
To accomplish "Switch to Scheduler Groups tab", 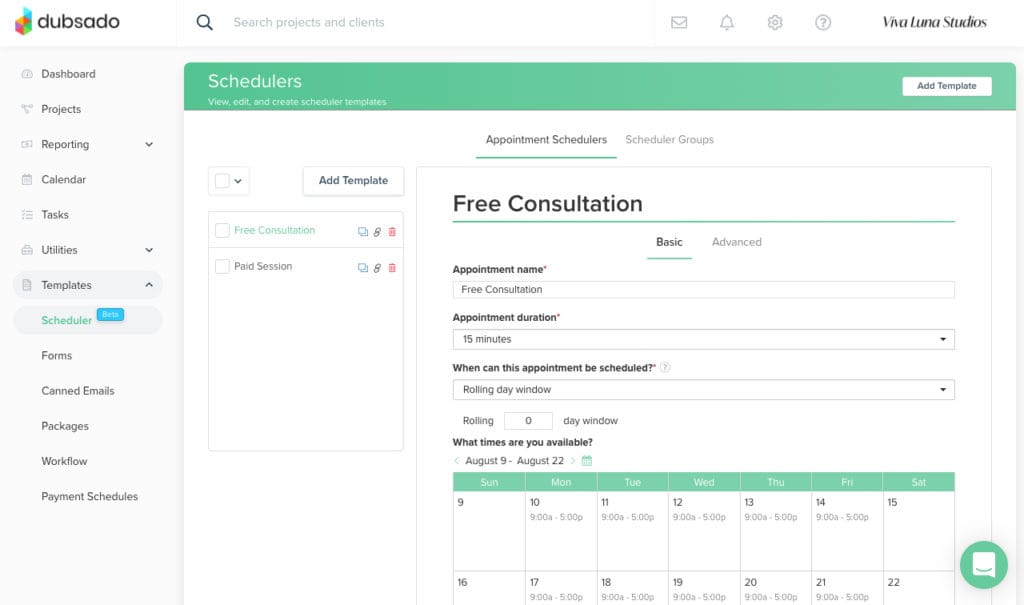I will tap(669, 140).
